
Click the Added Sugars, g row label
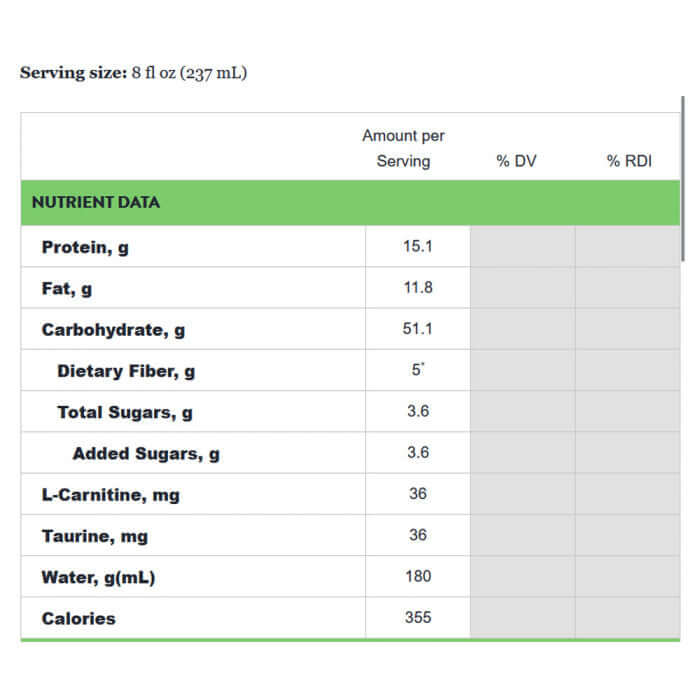point(146,454)
